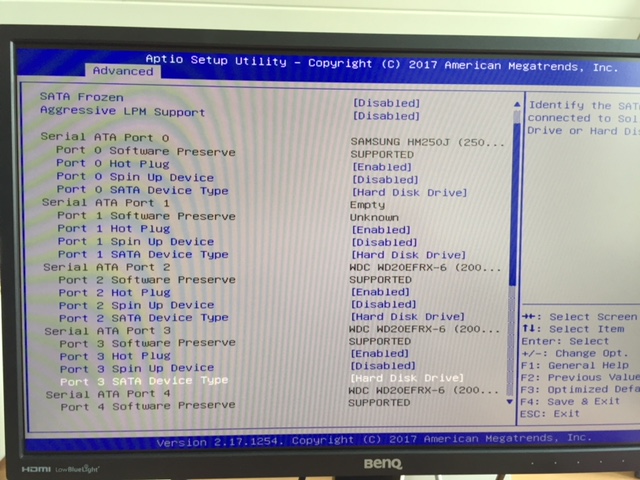Open Port 2 SATA Device Type option
This screenshot has width=640, height=480.
click(x=408, y=317)
